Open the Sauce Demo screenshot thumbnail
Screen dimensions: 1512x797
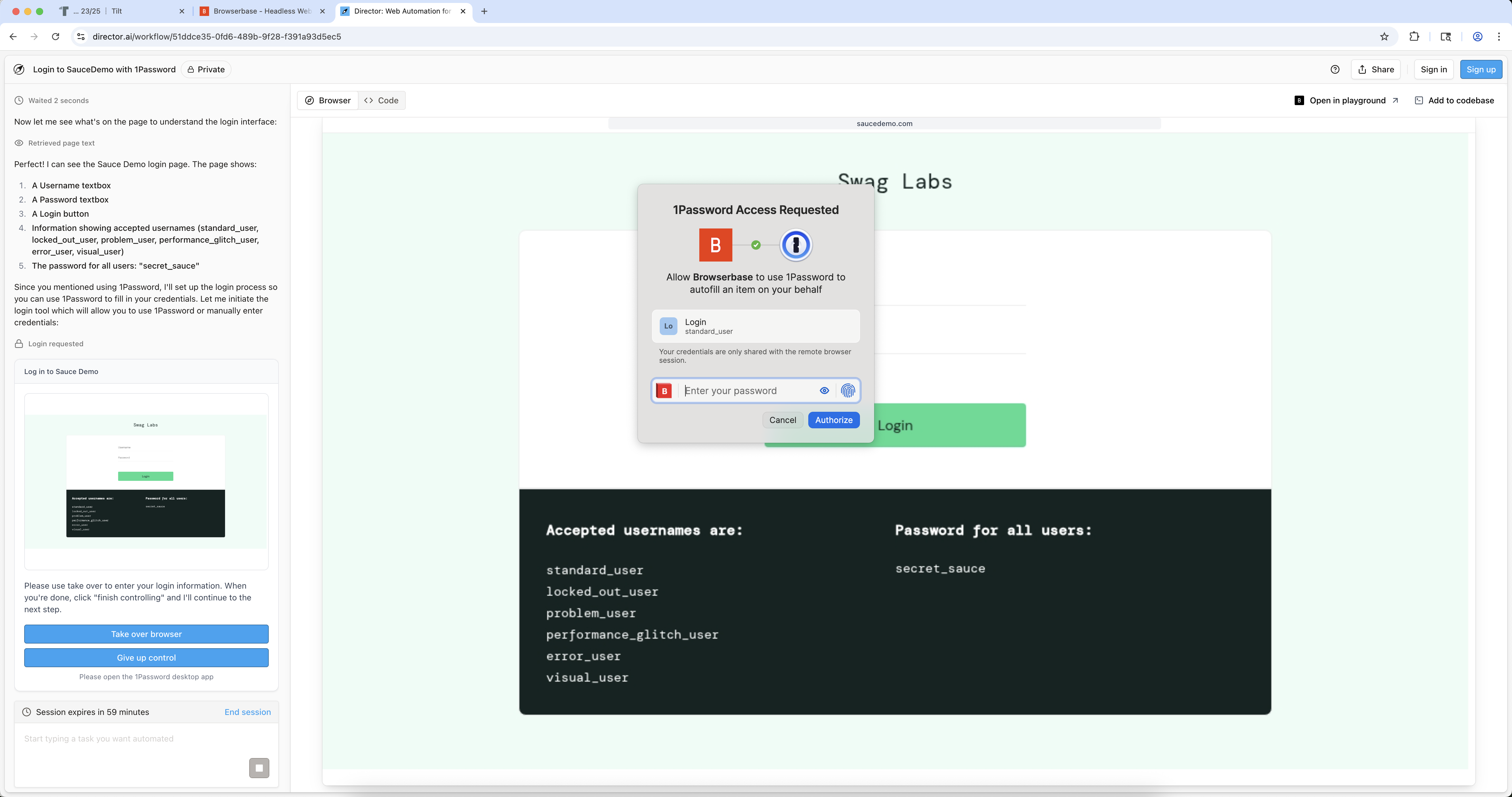click(146, 481)
